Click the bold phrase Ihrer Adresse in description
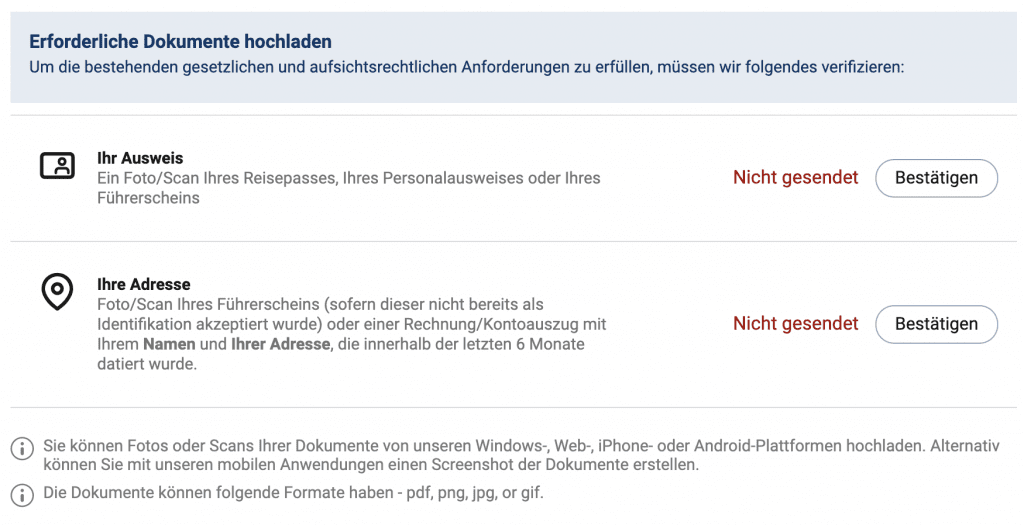Viewport: 1024px width, 525px height. [x=280, y=344]
